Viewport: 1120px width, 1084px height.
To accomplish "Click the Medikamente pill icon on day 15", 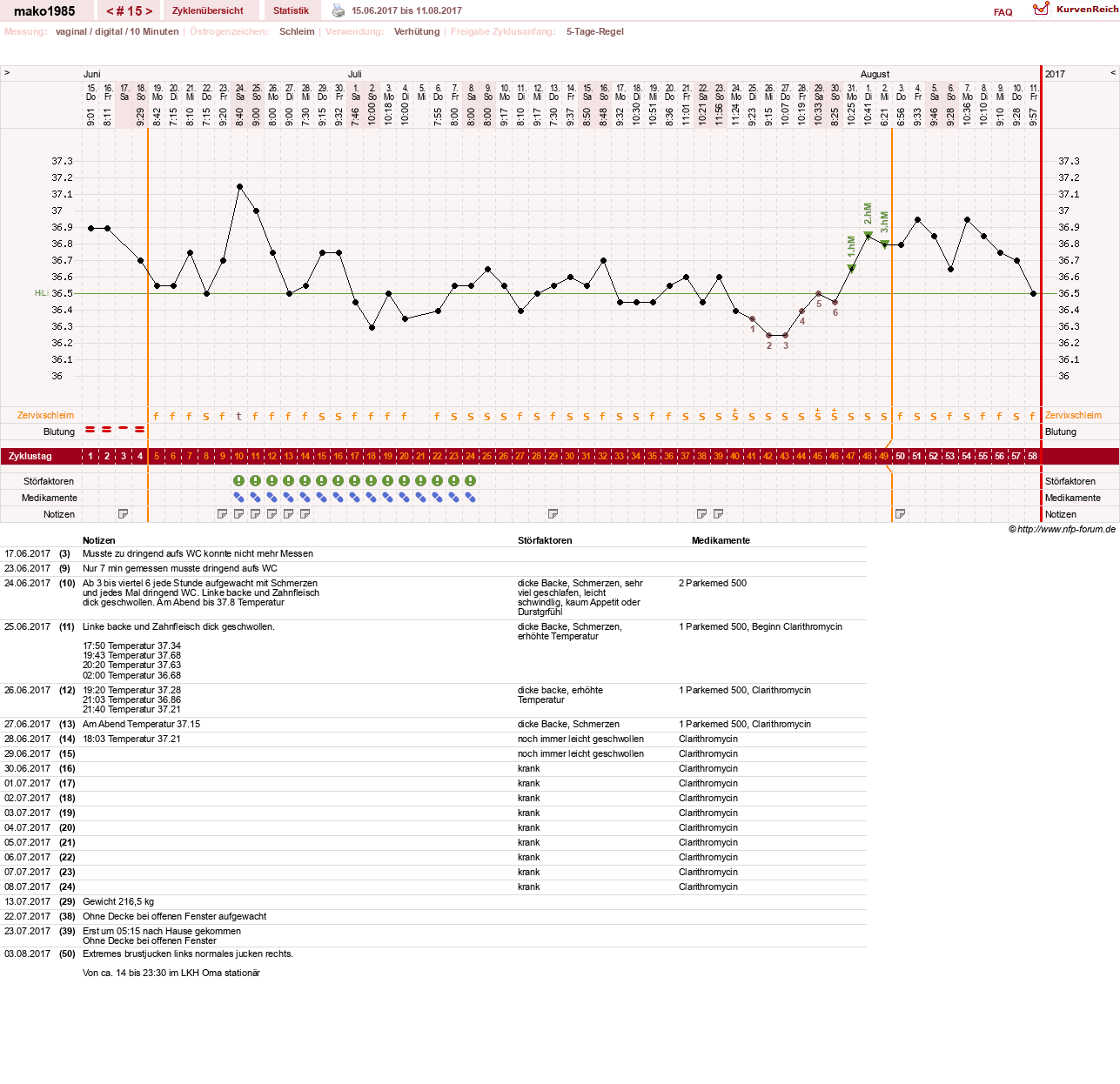I will click(322, 498).
